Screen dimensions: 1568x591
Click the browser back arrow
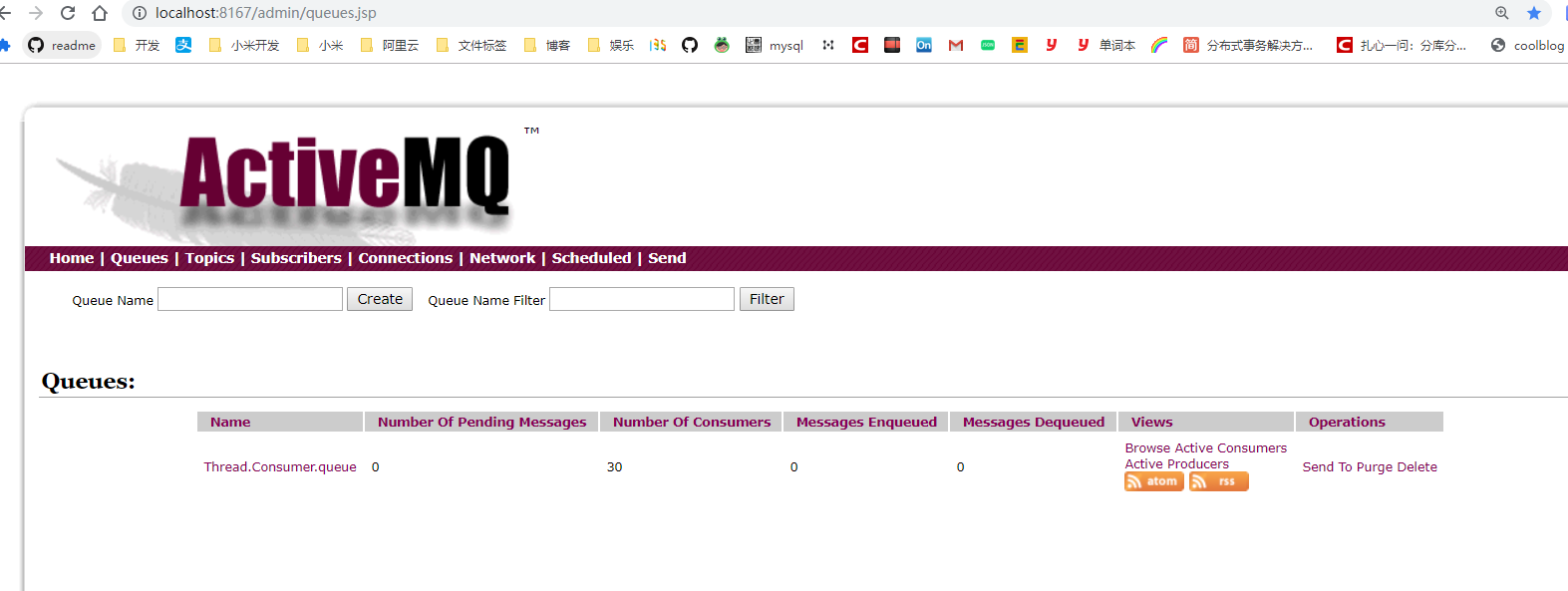[x=5, y=13]
